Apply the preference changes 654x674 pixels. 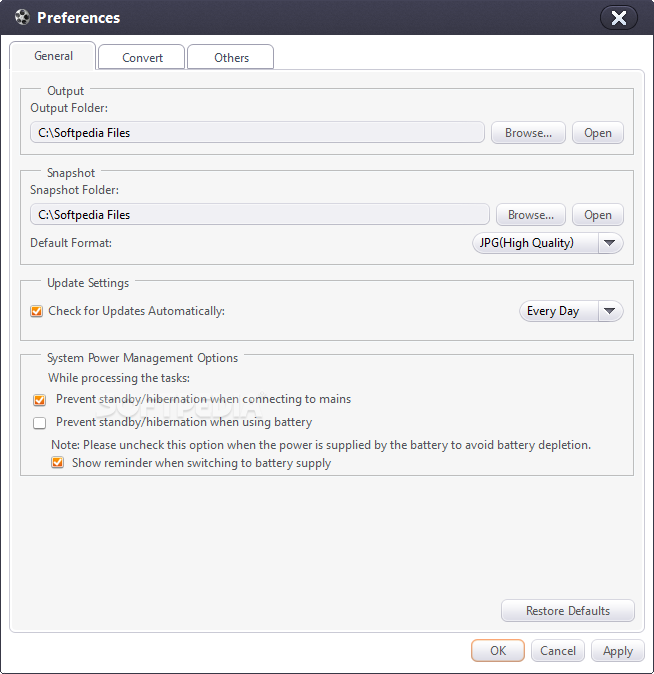pyautogui.click(x=618, y=651)
